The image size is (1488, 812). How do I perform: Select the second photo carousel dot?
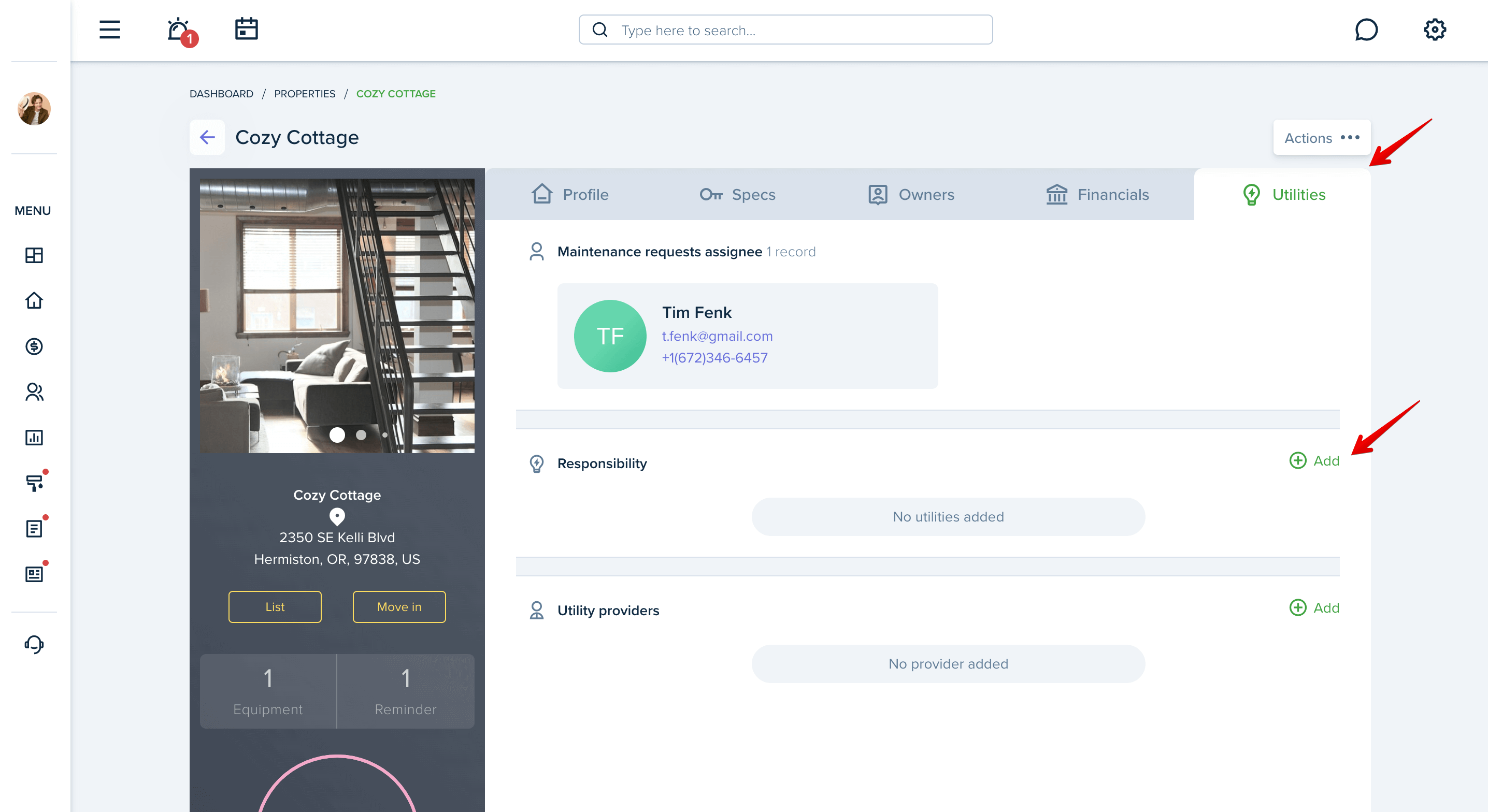coord(361,435)
